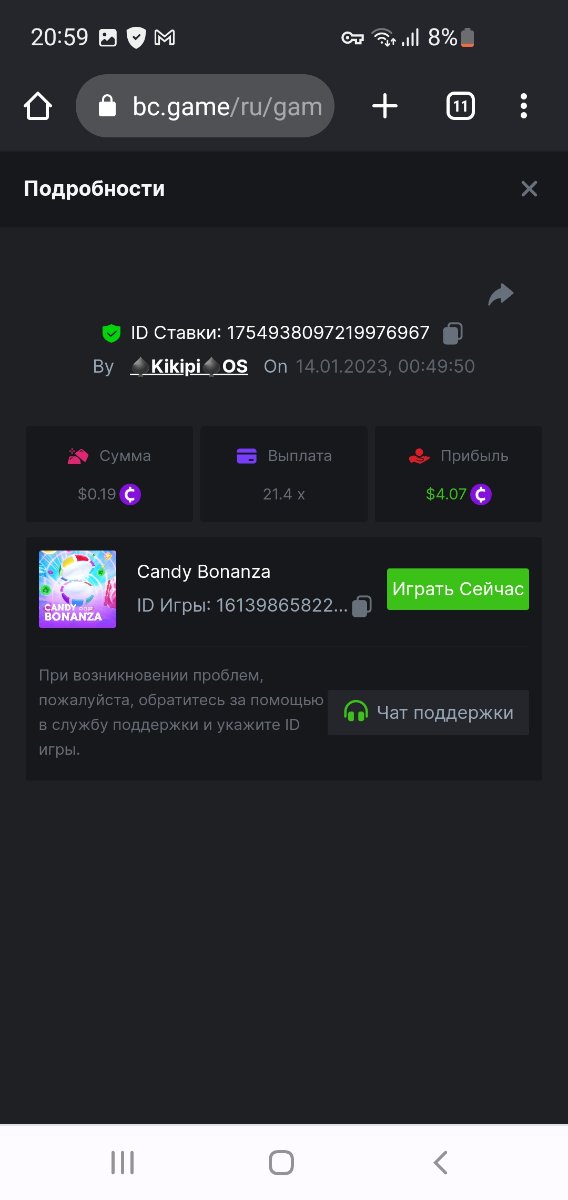Tap the purple coin icon beside $0.19
This screenshot has height=1200, width=568.
pos(130,494)
